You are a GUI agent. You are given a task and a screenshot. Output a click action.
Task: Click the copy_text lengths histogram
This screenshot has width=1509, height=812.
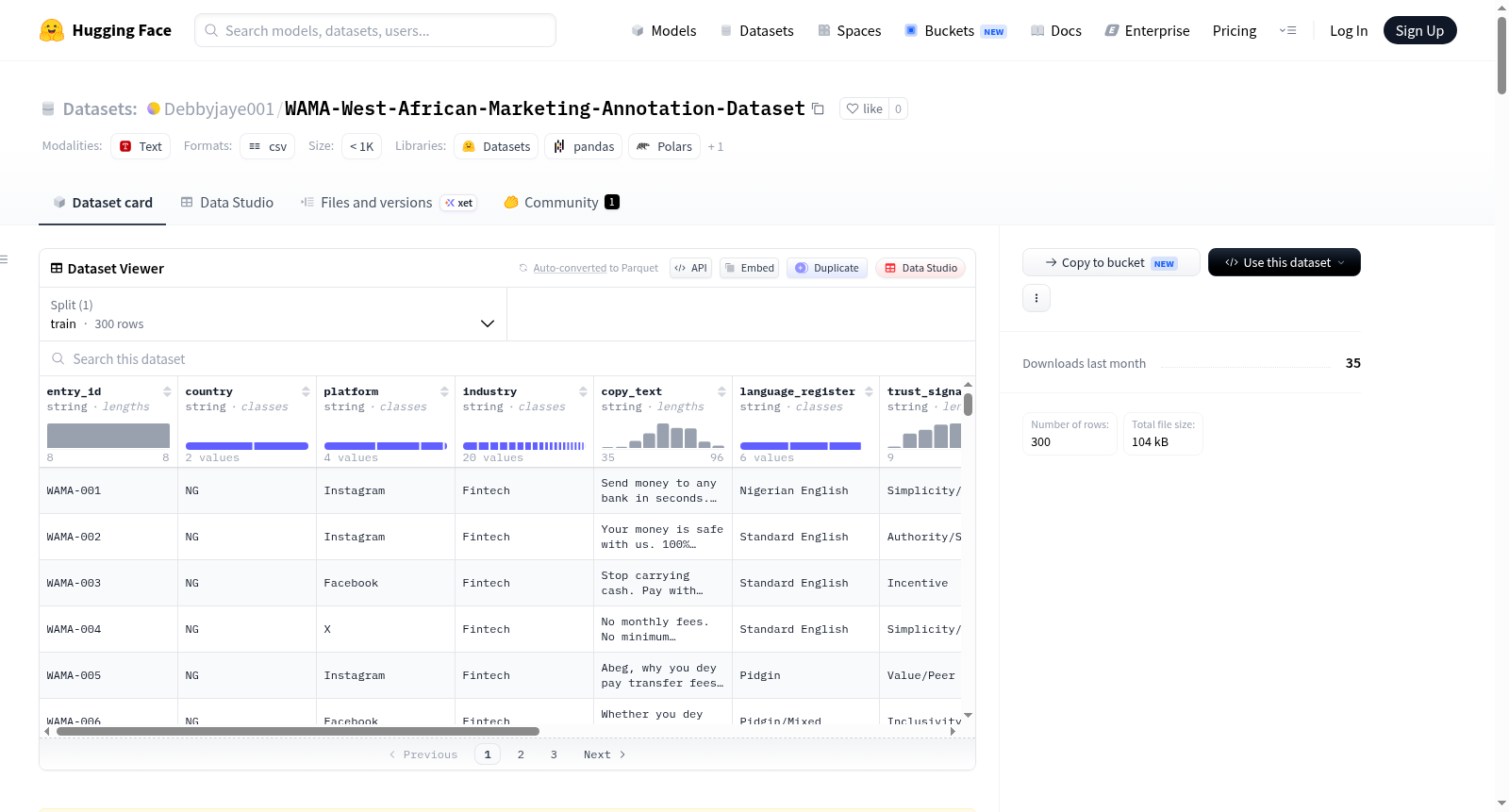(x=663, y=436)
